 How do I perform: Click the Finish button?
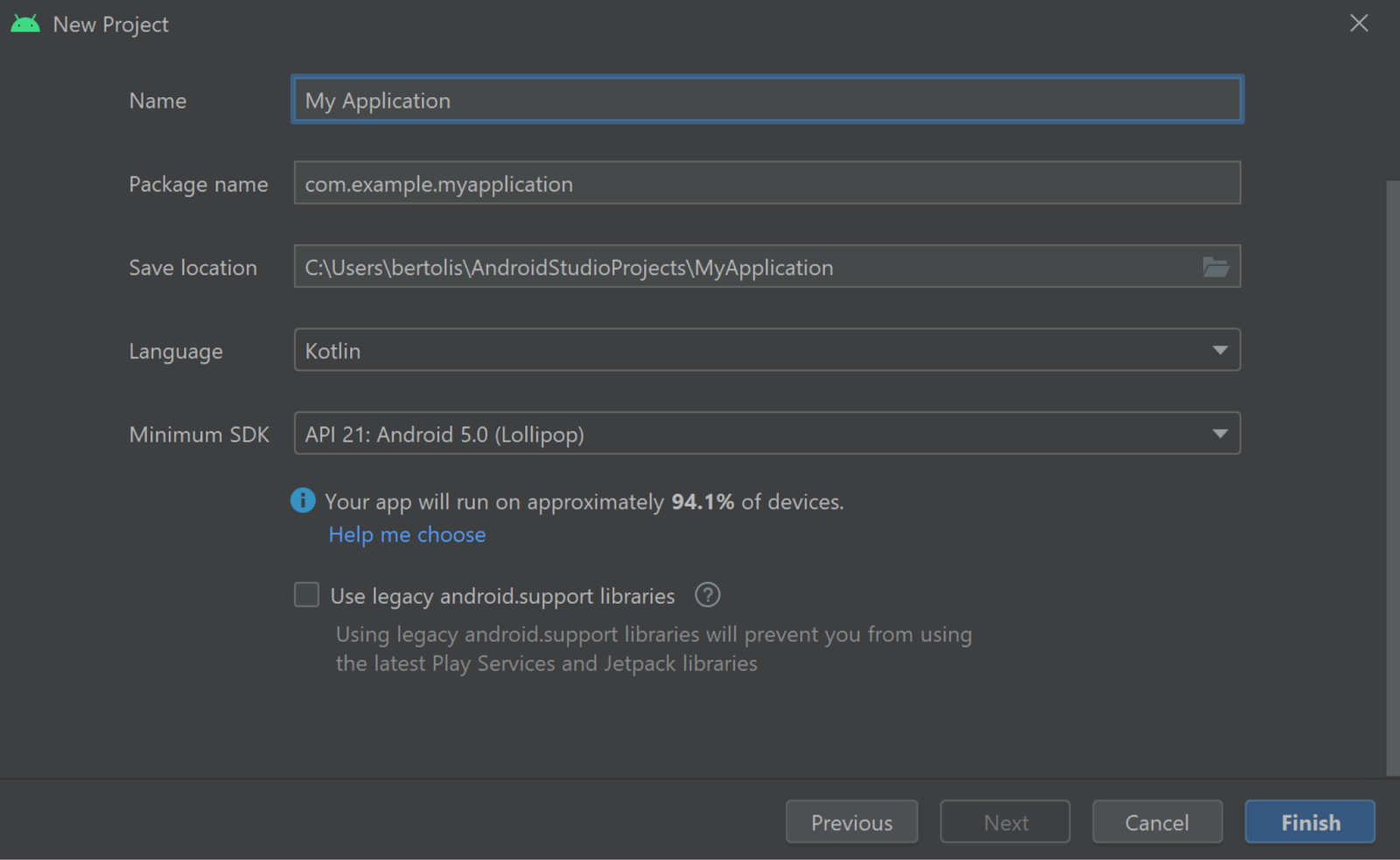click(1310, 822)
